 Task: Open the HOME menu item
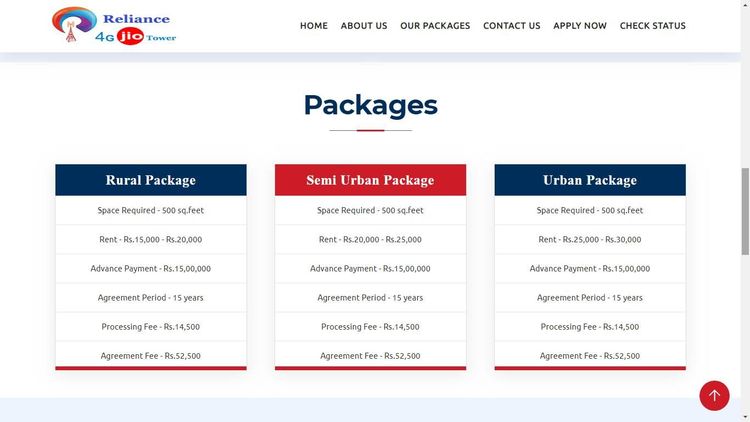(x=313, y=26)
